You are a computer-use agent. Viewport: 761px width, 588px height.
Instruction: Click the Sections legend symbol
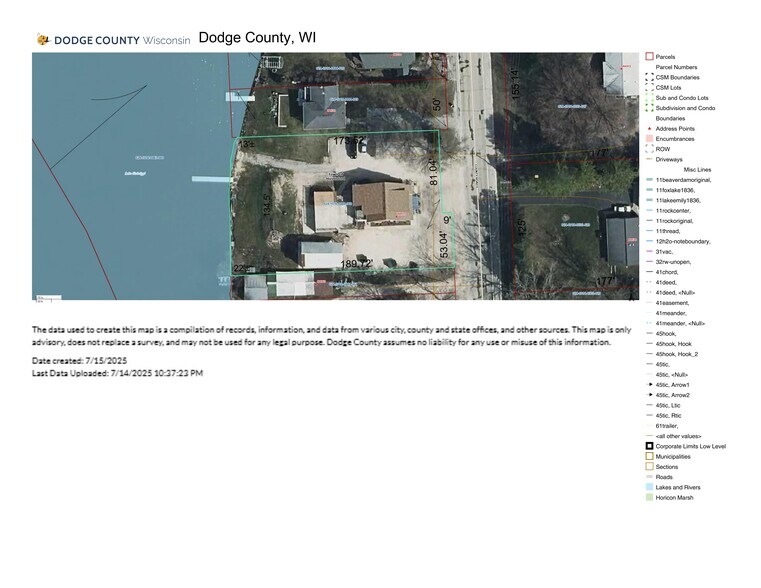[649, 467]
